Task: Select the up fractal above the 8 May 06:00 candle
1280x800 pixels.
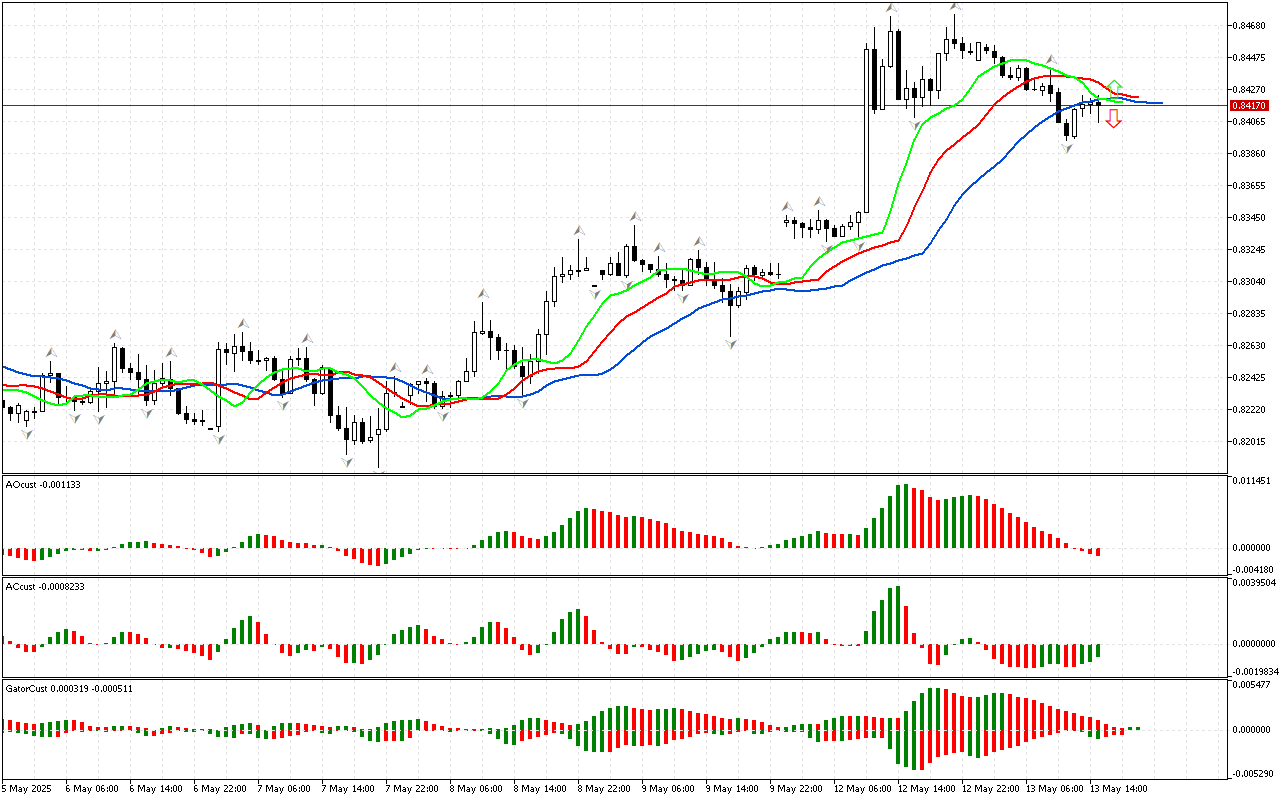Action: click(x=482, y=294)
